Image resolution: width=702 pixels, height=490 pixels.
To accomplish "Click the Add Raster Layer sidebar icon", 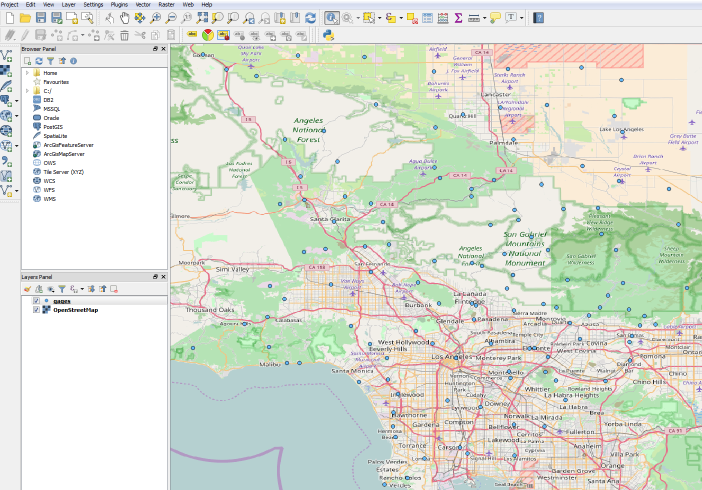I will [x=6, y=71].
